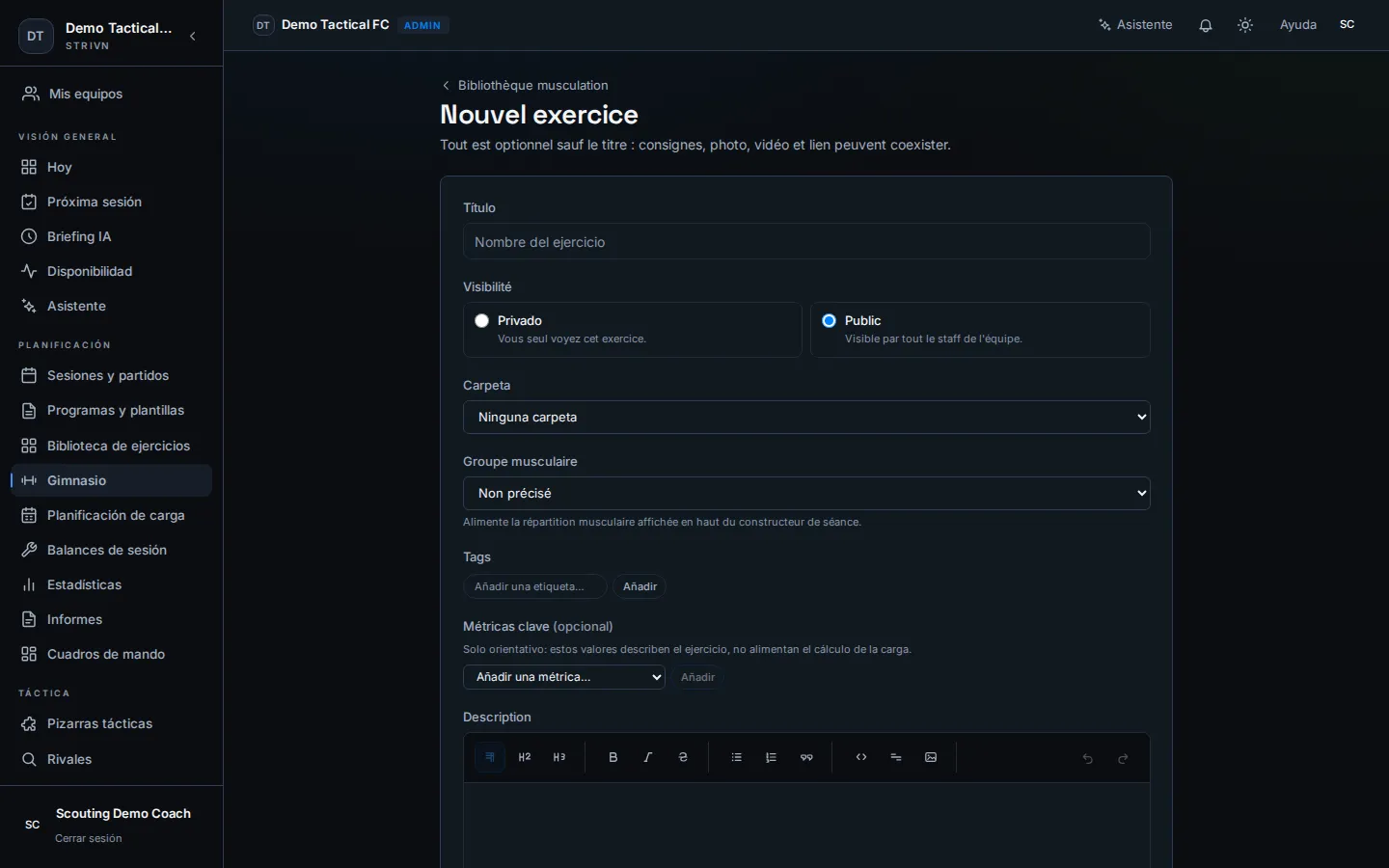
Task: Redo the last edit in the description
Action: click(x=1123, y=758)
